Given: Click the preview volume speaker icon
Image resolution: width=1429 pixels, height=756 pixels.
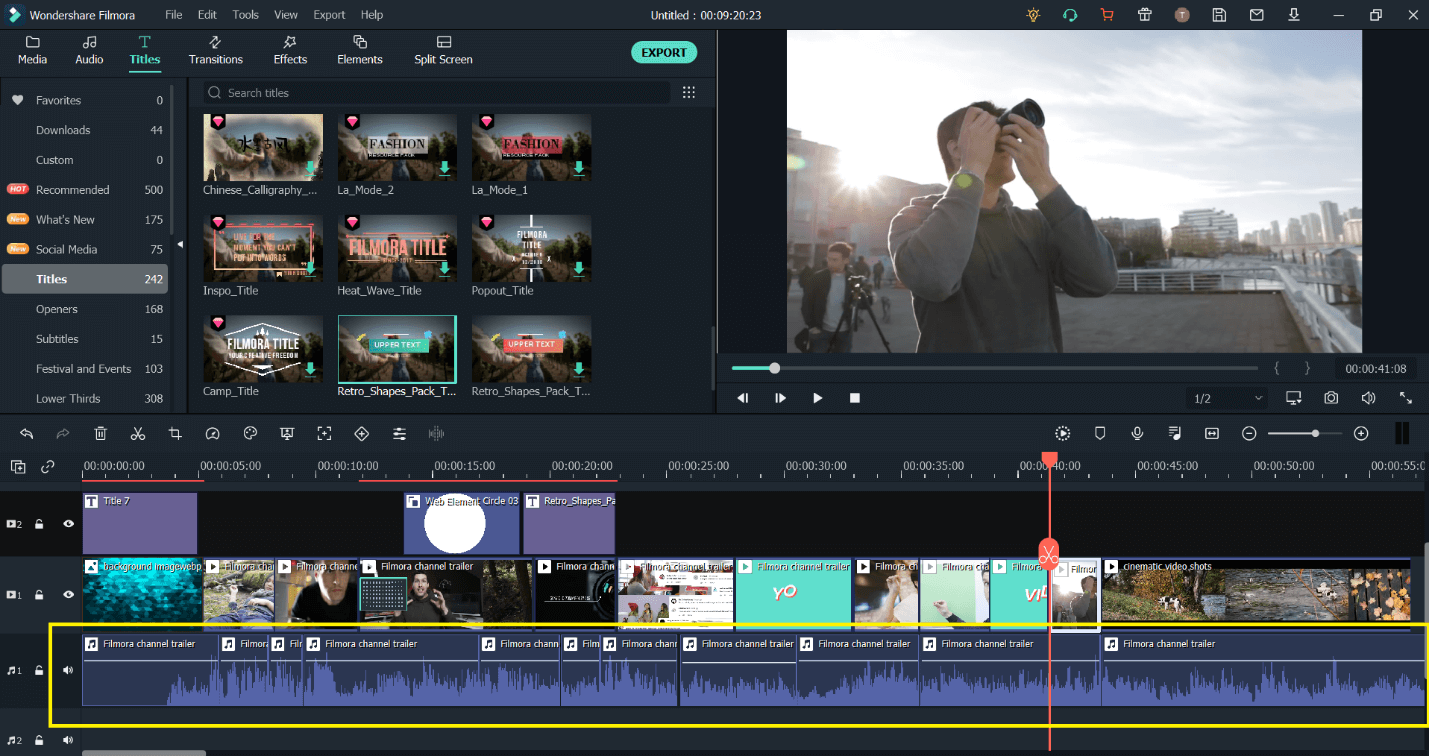Looking at the screenshot, I should click(1368, 398).
